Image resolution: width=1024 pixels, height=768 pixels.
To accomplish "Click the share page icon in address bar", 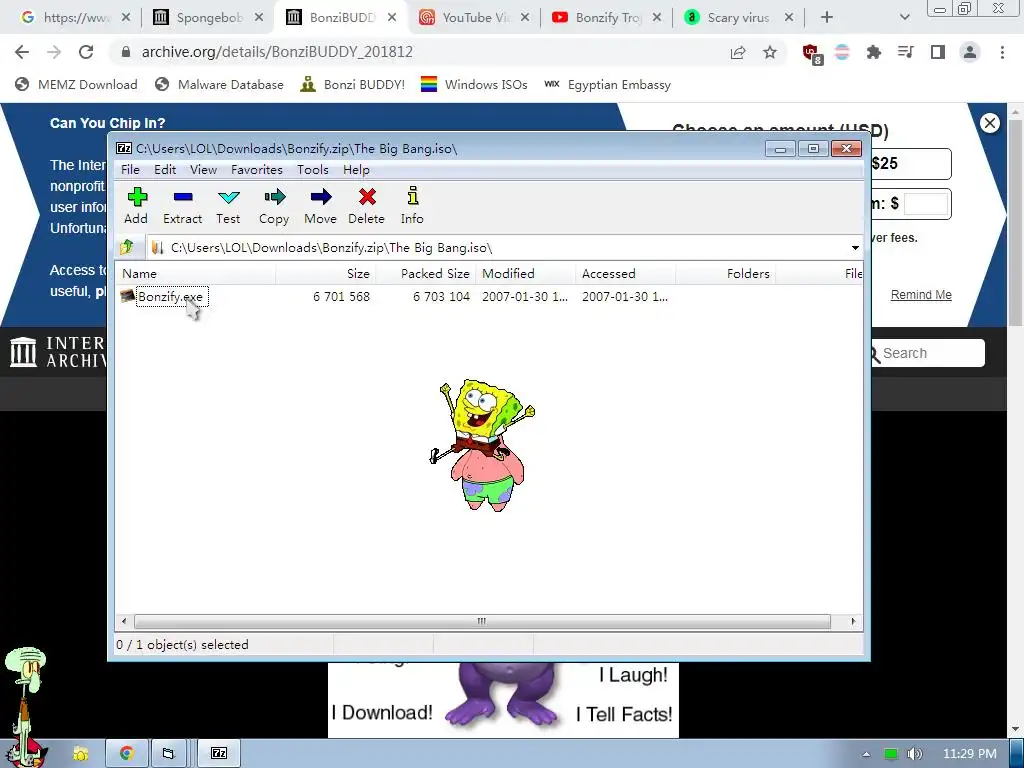I will pos(738,52).
